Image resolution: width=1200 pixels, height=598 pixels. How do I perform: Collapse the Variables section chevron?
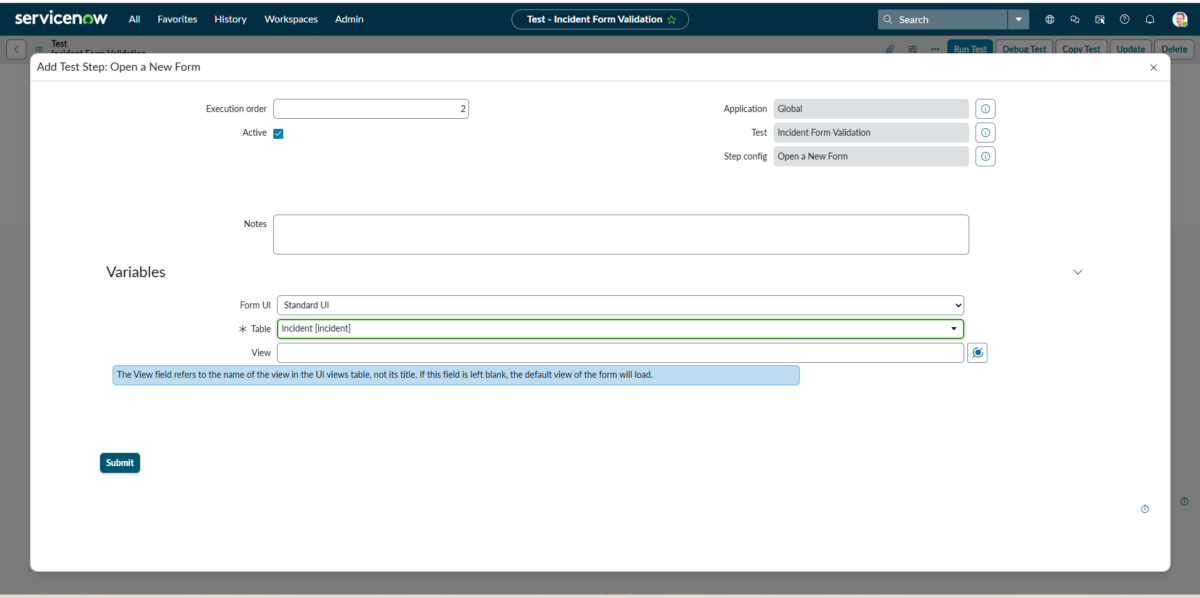tap(1077, 272)
